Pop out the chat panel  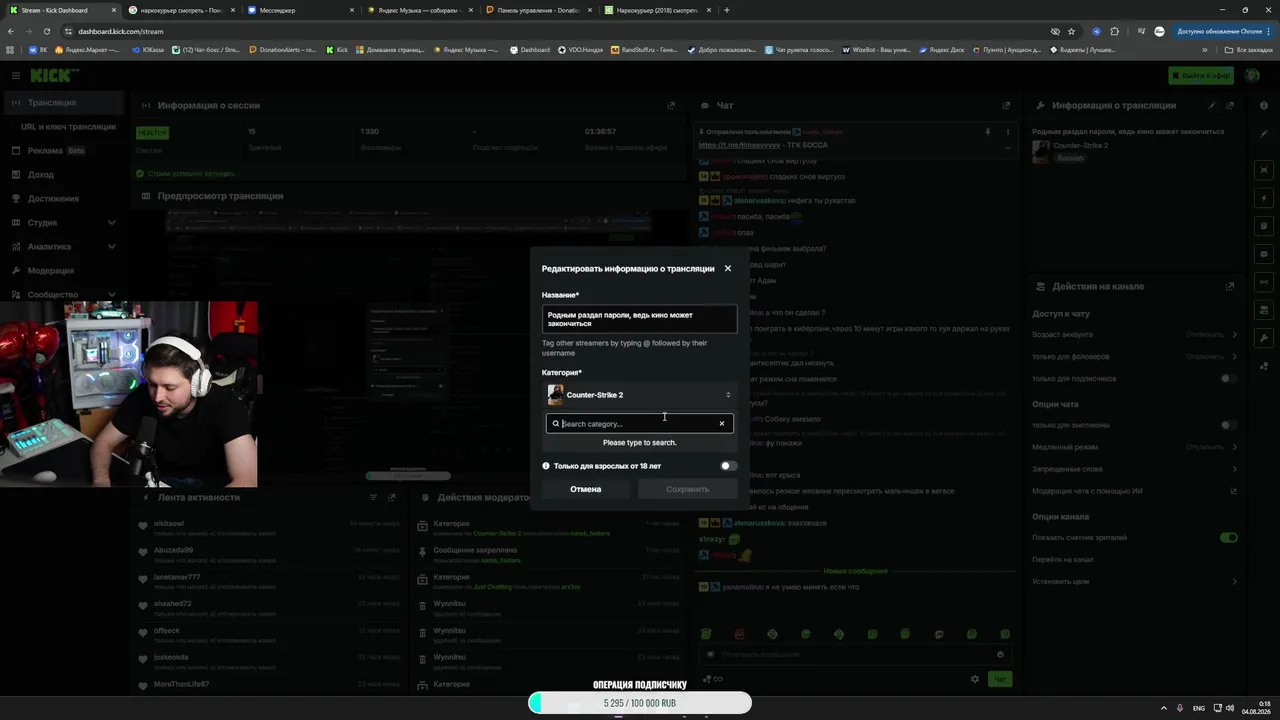1006,105
